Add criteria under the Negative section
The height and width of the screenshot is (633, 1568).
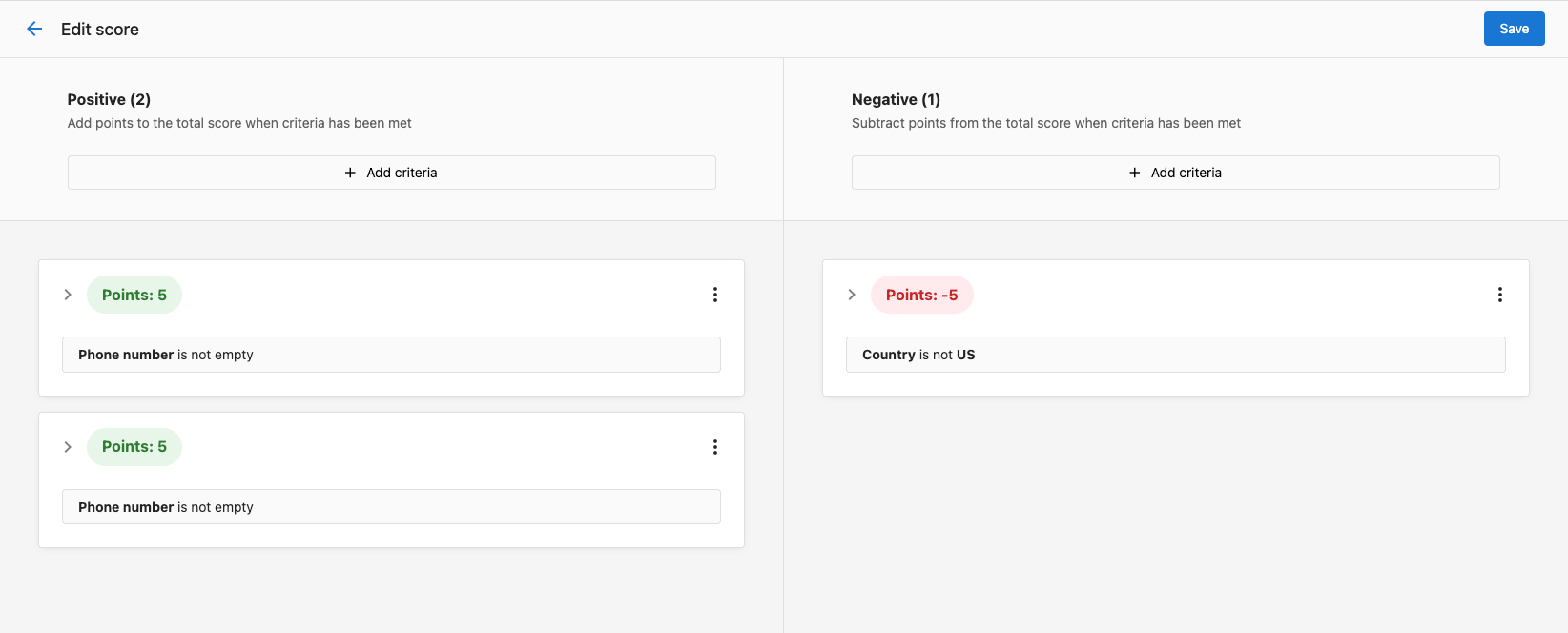[1175, 172]
